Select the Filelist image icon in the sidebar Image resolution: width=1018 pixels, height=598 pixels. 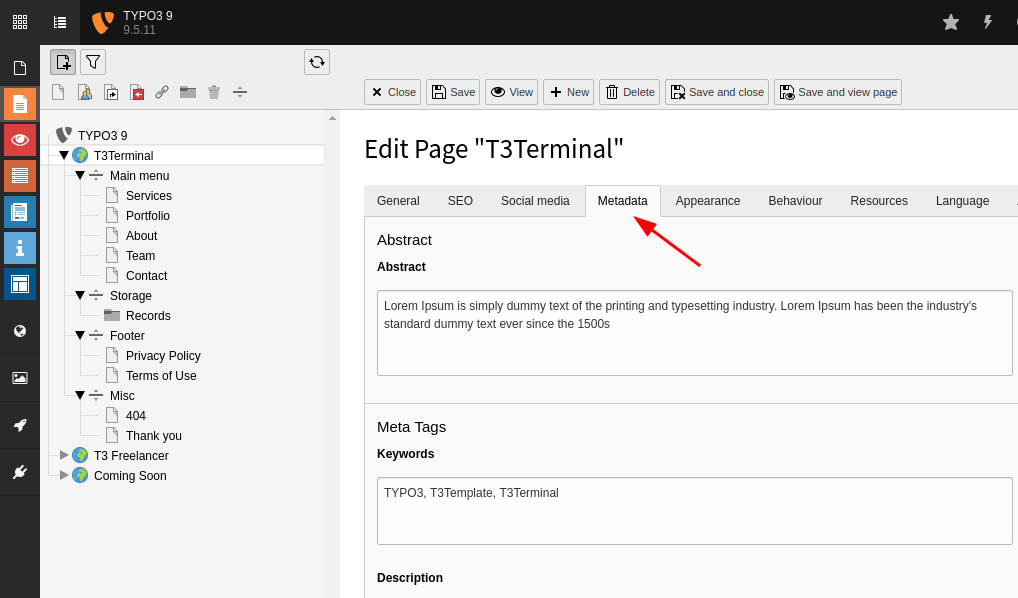coord(20,377)
